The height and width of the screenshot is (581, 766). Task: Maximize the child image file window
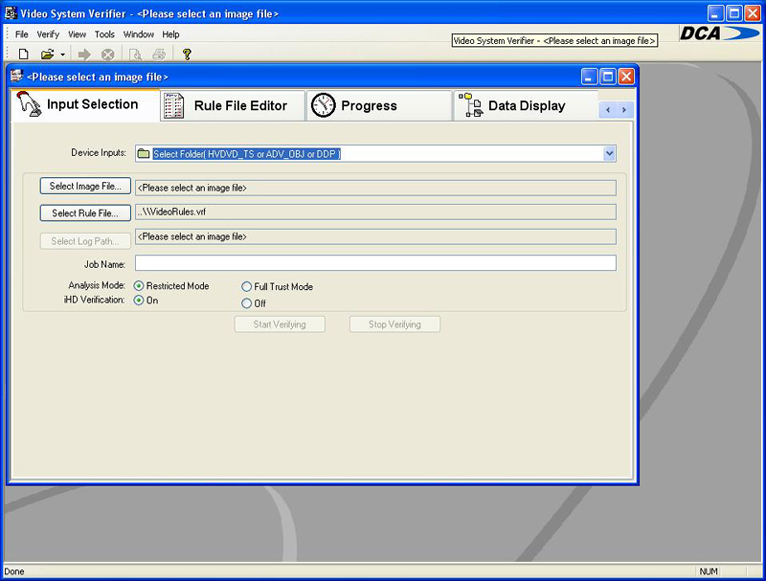(608, 77)
